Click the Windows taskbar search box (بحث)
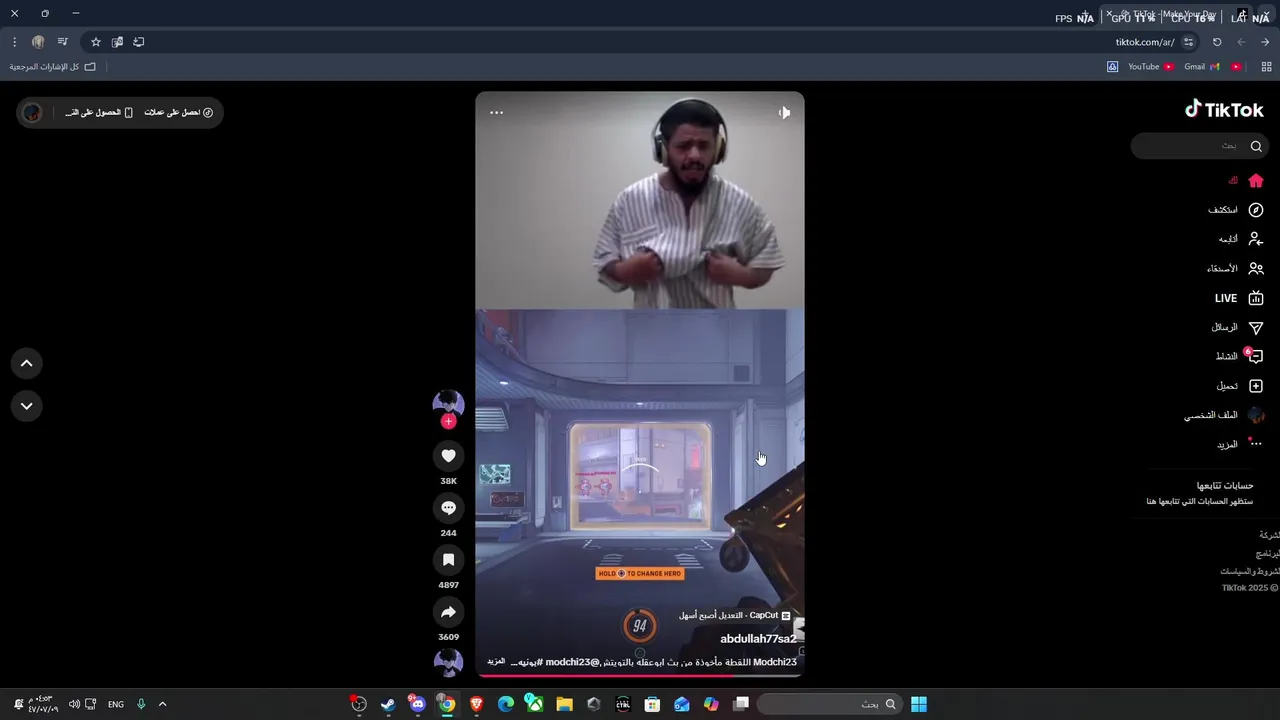The image size is (1280, 720). click(828, 704)
